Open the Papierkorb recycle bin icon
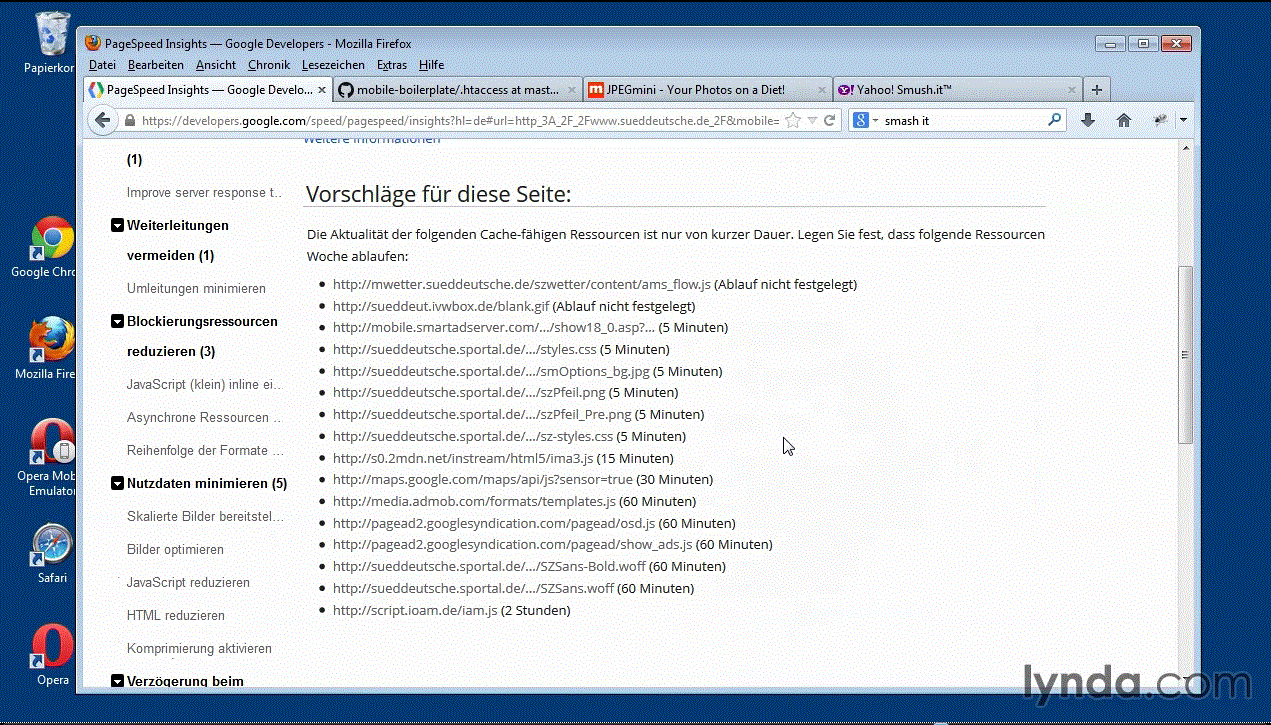 click(x=50, y=42)
